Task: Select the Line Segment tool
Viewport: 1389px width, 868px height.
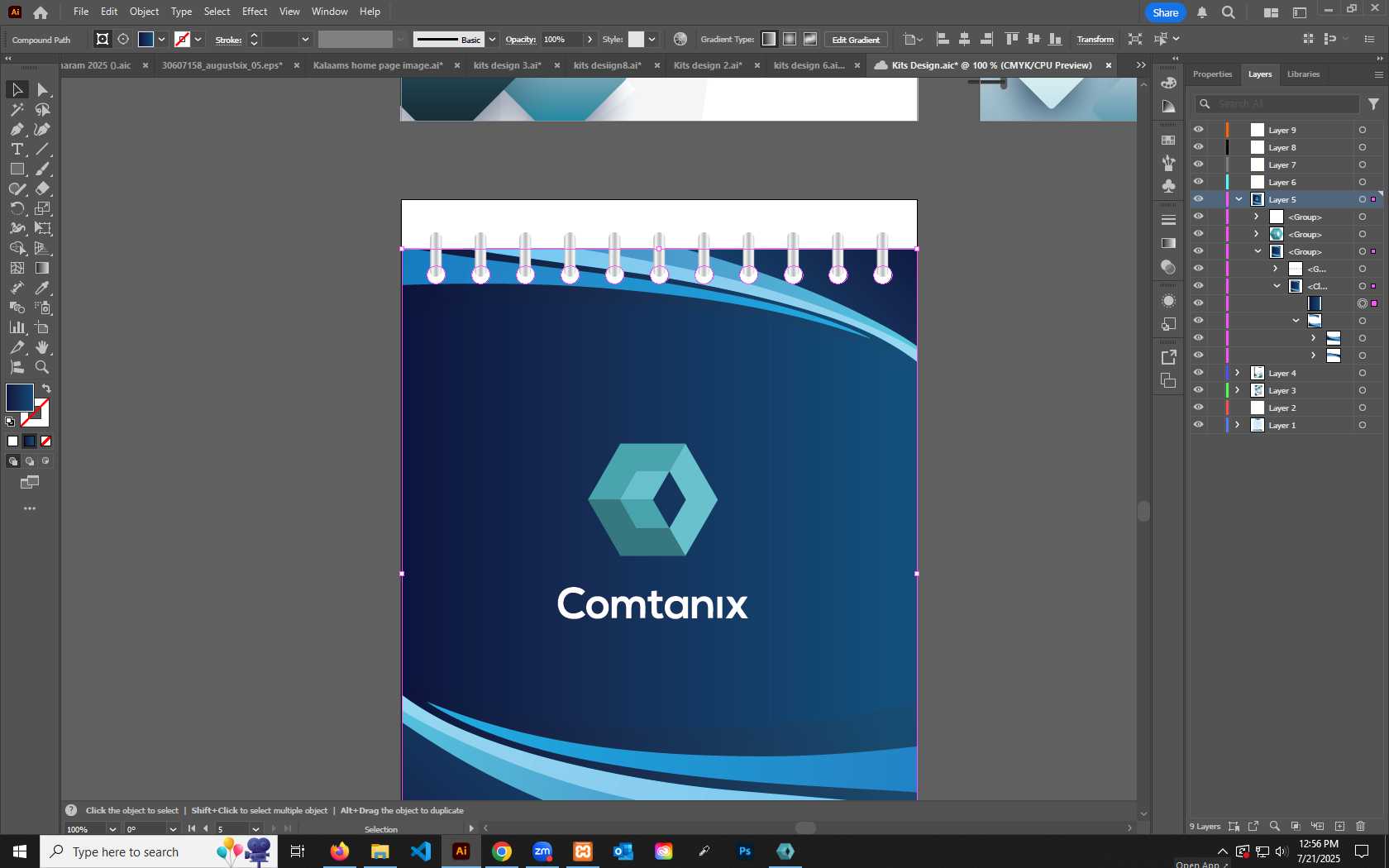Action: pos(43,149)
